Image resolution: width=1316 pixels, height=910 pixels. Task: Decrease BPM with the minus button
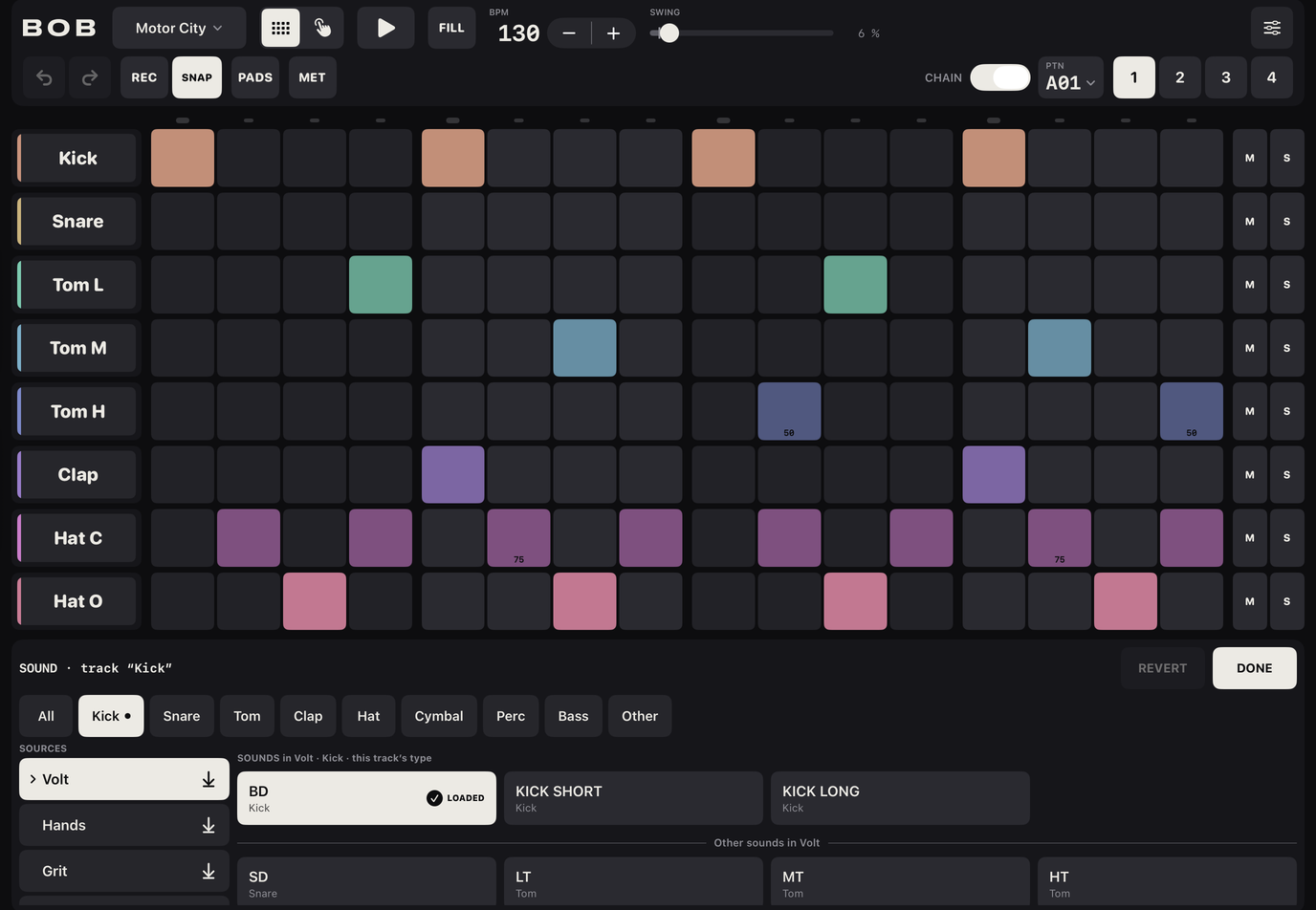569,33
